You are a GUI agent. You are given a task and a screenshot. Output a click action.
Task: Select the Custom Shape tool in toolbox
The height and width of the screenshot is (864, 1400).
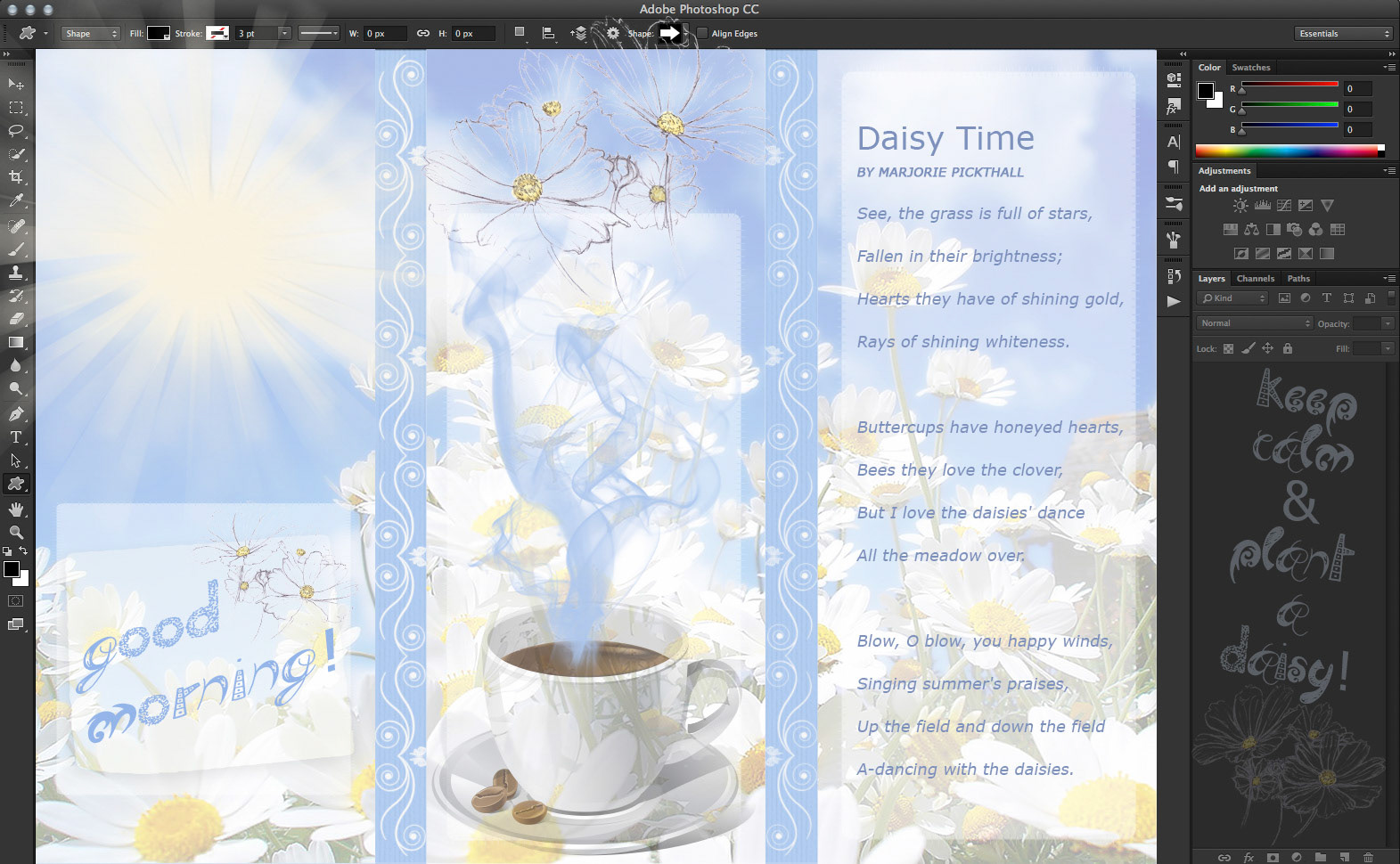click(16, 484)
